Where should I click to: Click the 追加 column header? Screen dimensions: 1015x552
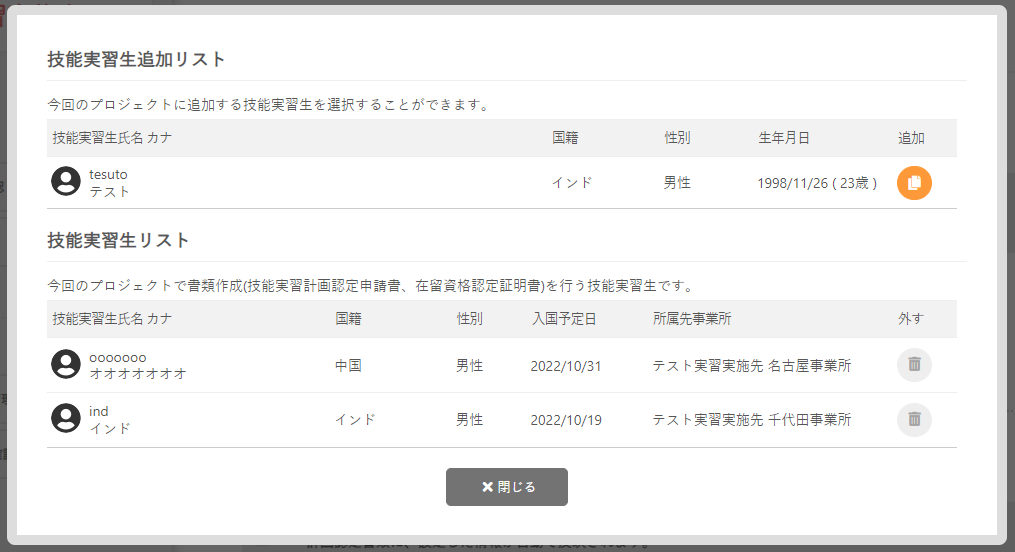911,138
